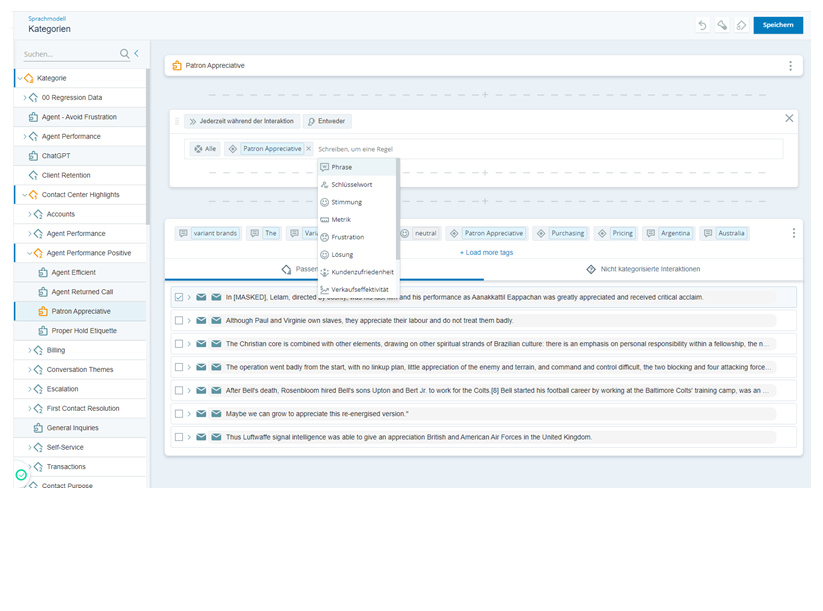Click the Alle chip in the rule
Image resolution: width=823 pixels, height=611 pixels.
coord(205,149)
